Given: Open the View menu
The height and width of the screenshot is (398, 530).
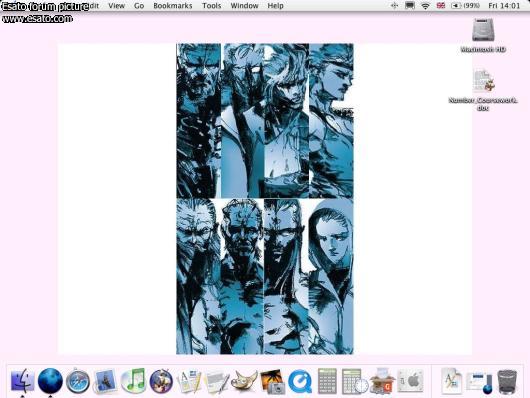Looking at the screenshot, I should [117, 6].
